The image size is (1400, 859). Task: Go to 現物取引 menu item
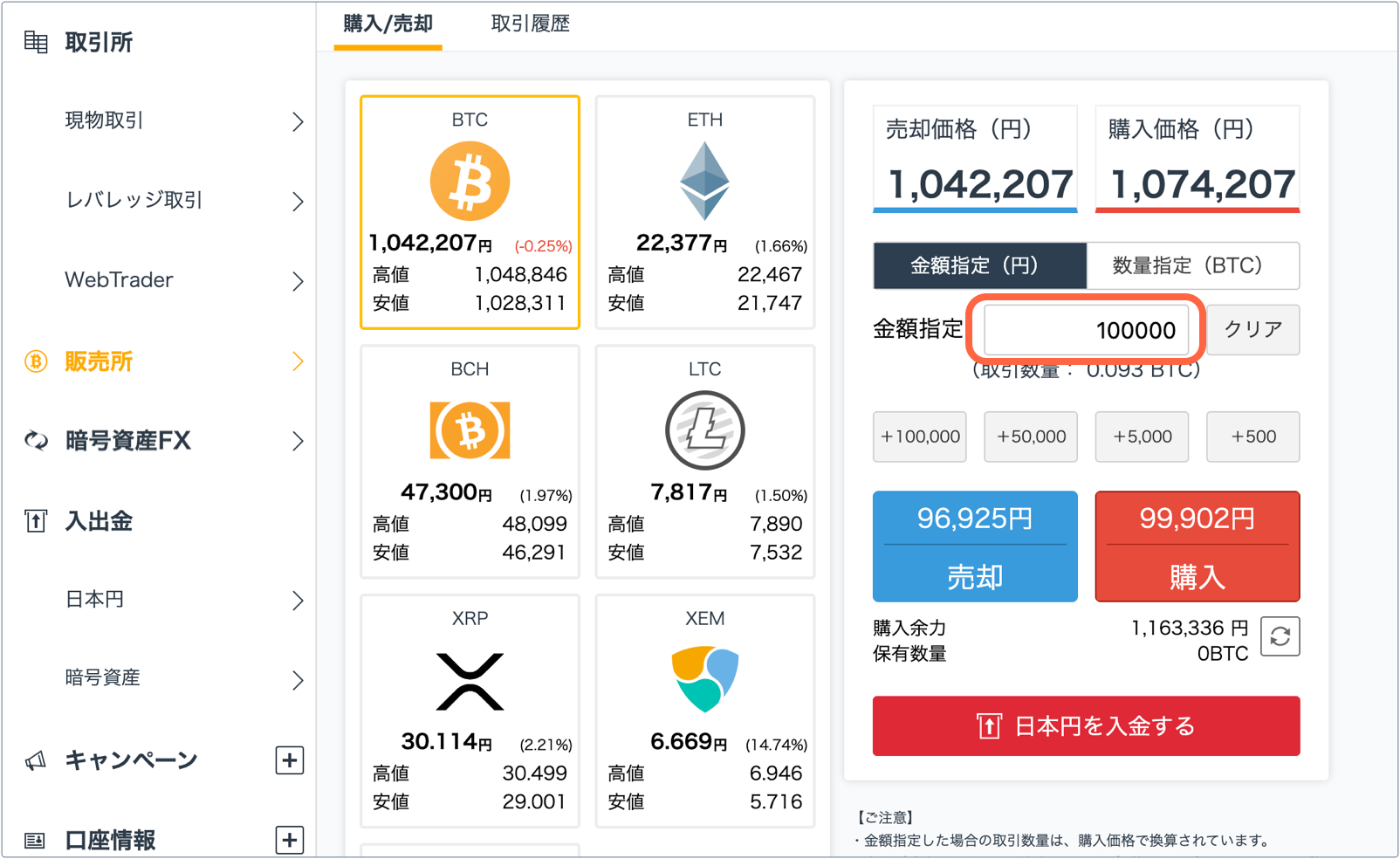[x=104, y=120]
